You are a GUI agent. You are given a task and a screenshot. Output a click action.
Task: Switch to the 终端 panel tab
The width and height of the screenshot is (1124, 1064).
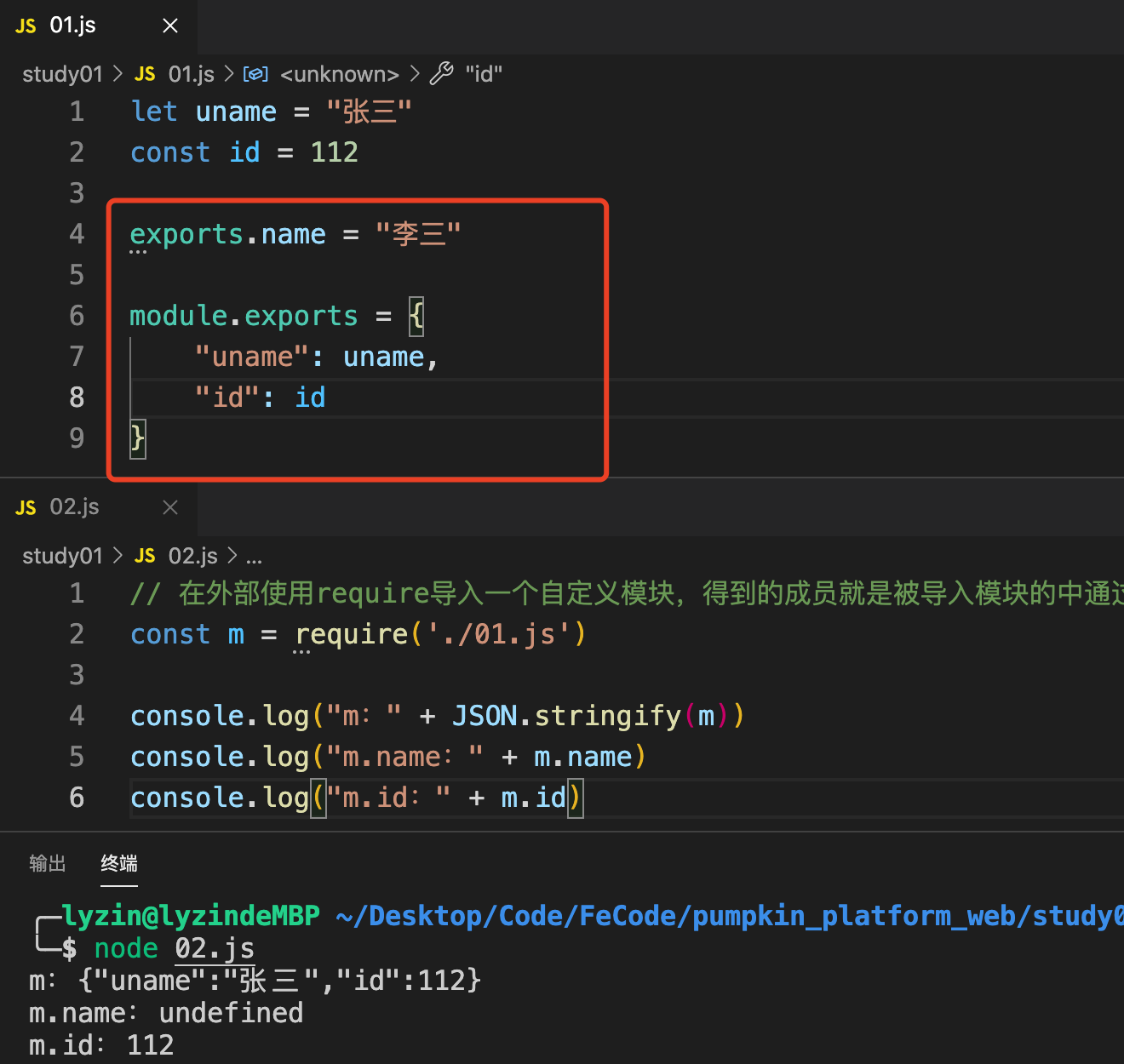(x=119, y=864)
